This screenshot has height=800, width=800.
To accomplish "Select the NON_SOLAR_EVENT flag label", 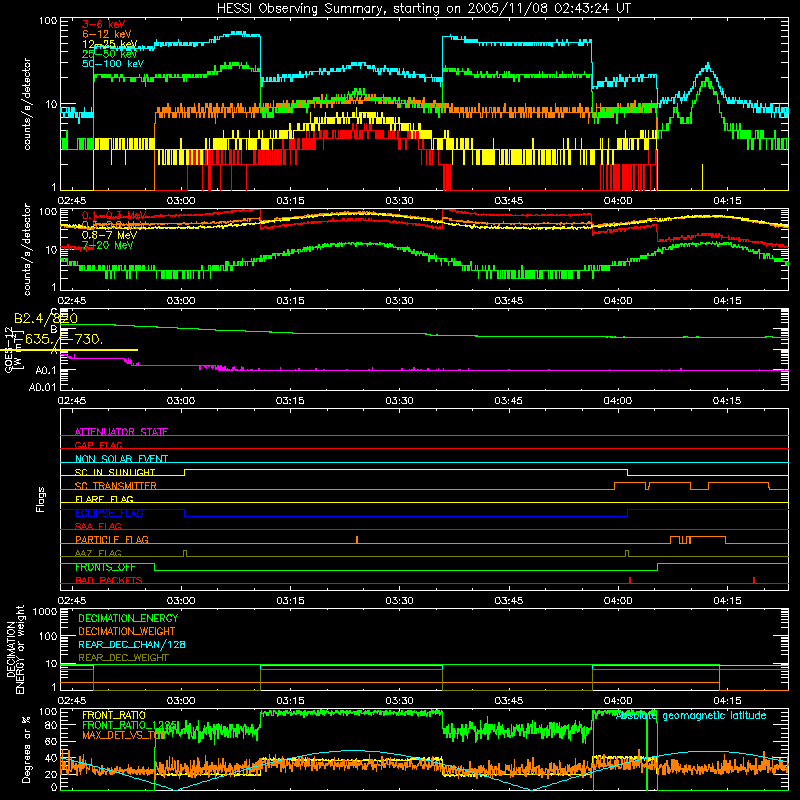I will point(121,459).
